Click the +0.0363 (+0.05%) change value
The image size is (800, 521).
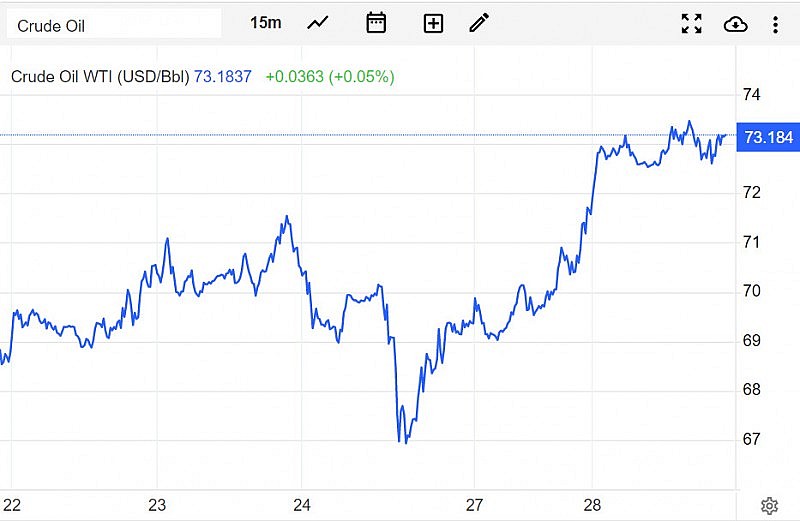click(329, 76)
